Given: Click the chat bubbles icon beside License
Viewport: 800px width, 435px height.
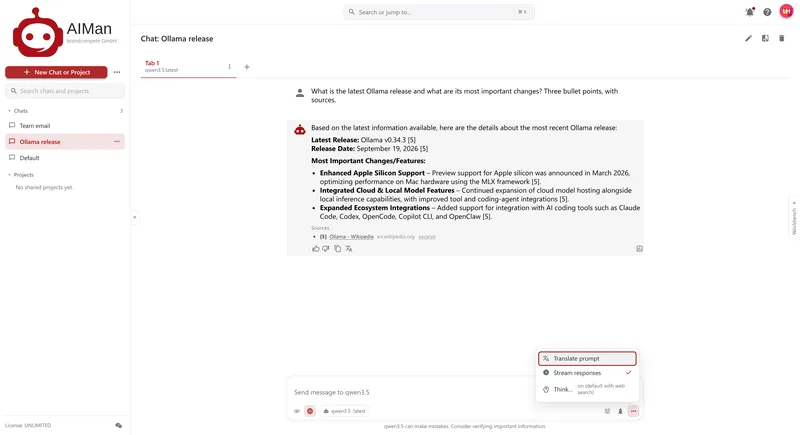Looking at the screenshot, I should (x=119, y=425).
